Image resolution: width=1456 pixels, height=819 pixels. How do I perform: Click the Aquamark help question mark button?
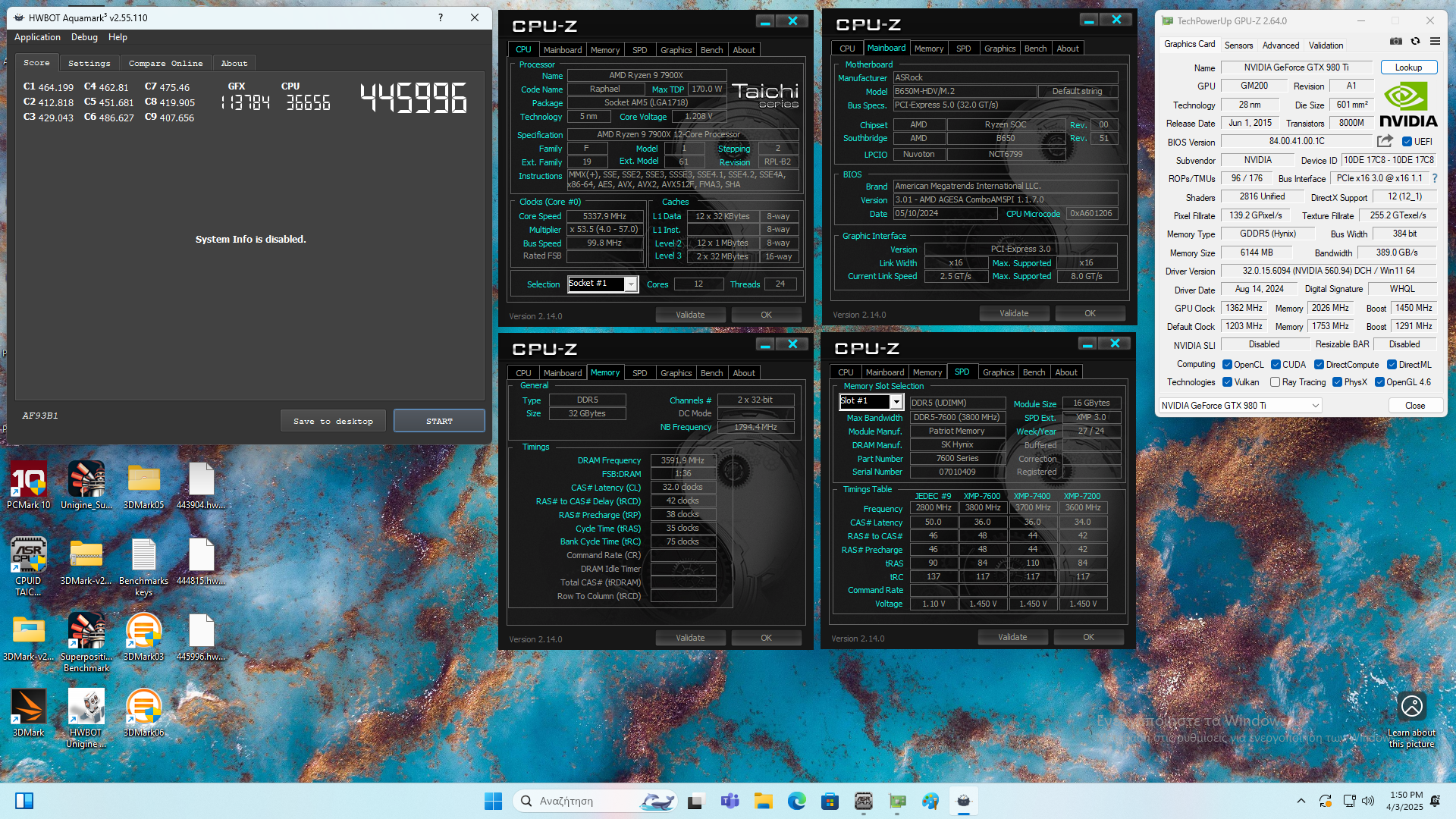(x=440, y=17)
